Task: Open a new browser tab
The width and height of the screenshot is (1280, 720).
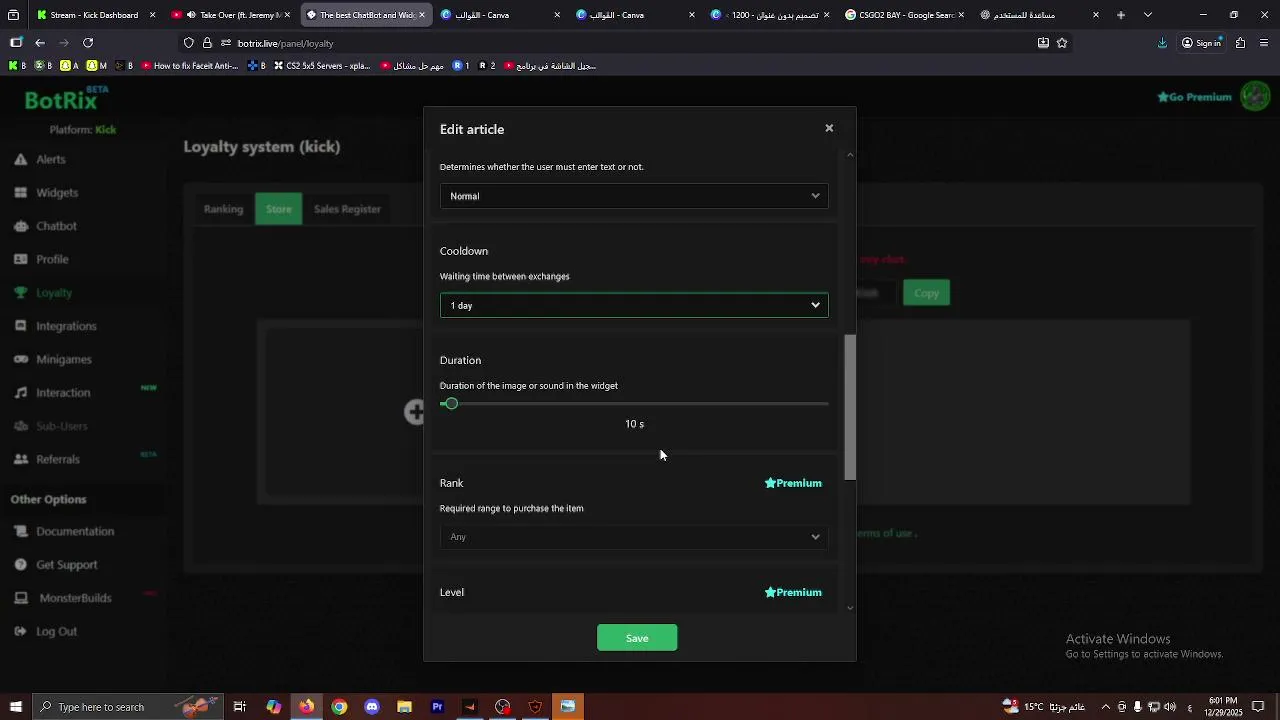Action: (x=1121, y=15)
